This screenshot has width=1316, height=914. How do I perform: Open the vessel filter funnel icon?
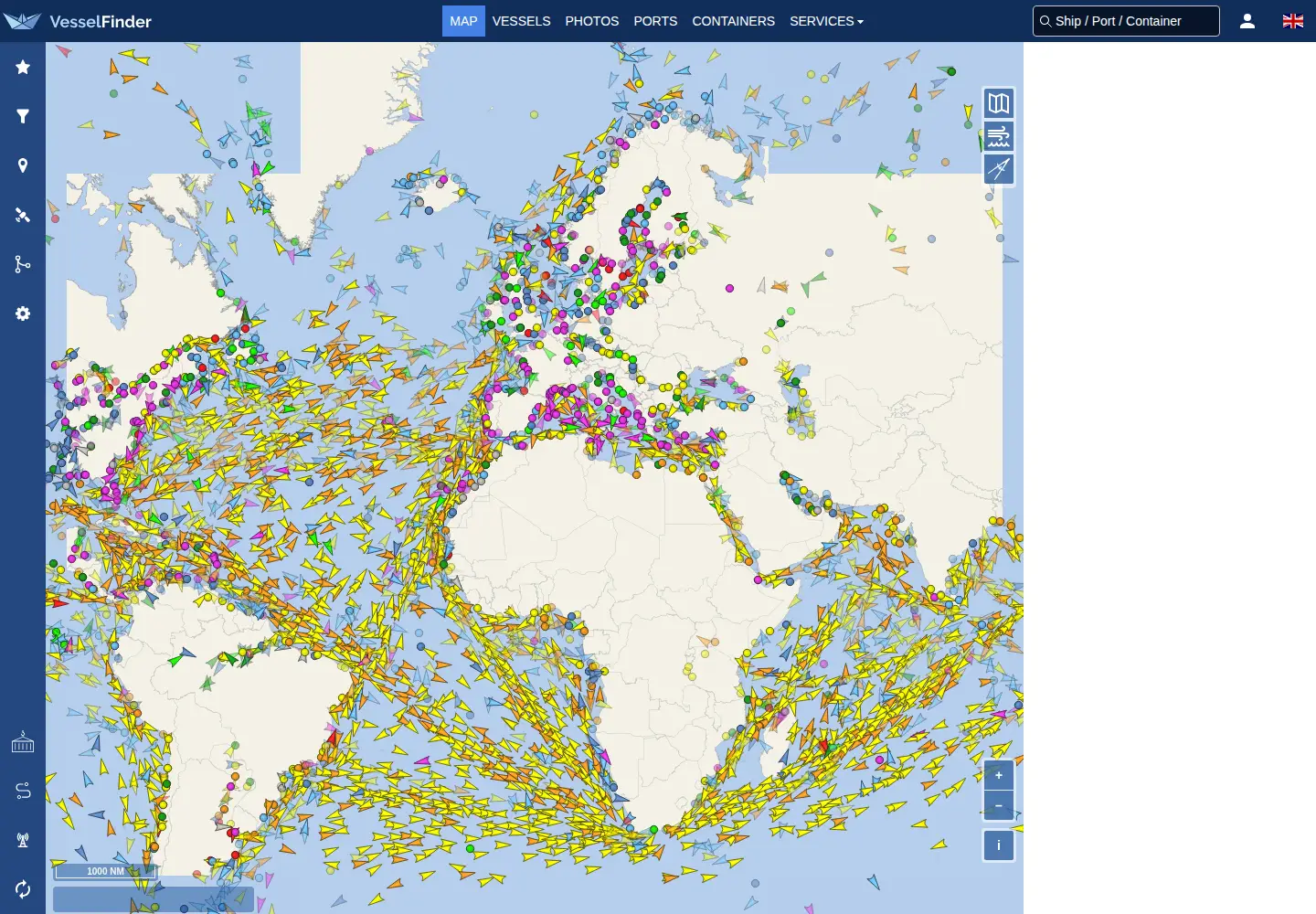pyautogui.click(x=23, y=116)
